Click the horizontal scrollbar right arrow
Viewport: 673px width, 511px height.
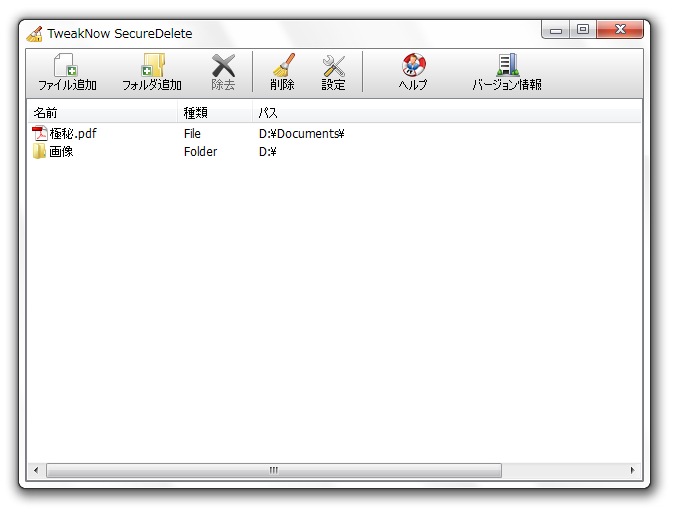(632, 470)
